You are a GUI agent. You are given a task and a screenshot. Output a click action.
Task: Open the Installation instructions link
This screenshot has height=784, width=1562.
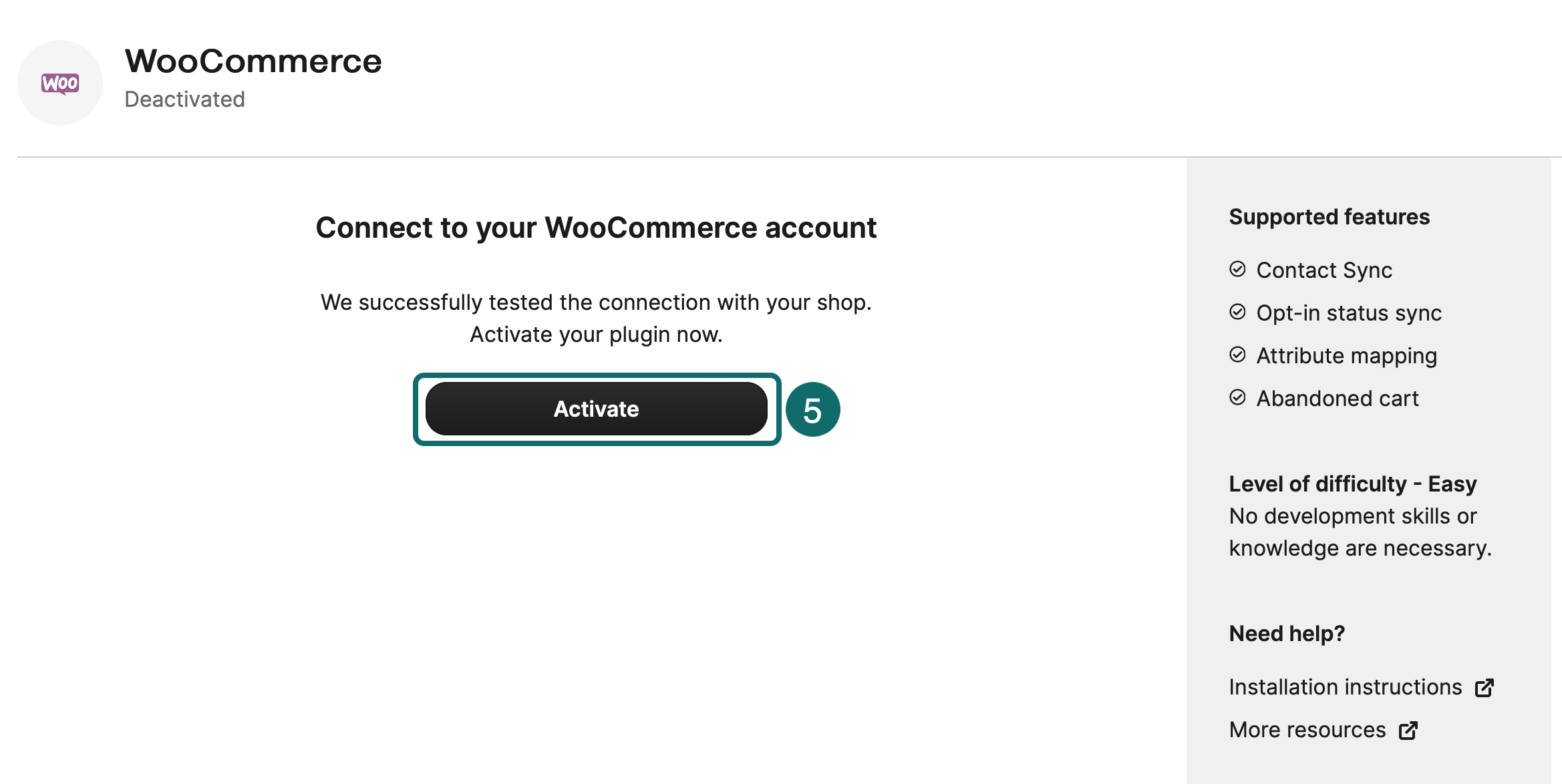click(1346, 687)
